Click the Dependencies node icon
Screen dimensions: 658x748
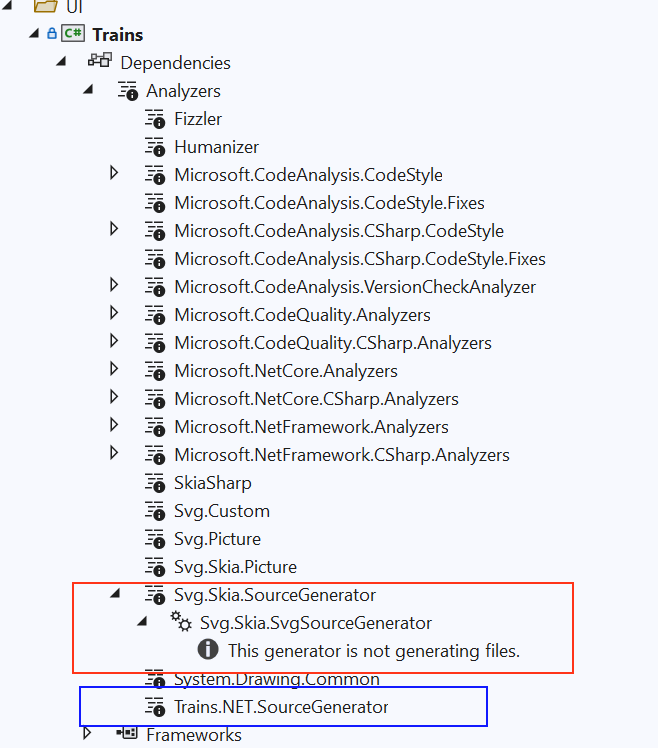tap(100, 61)
